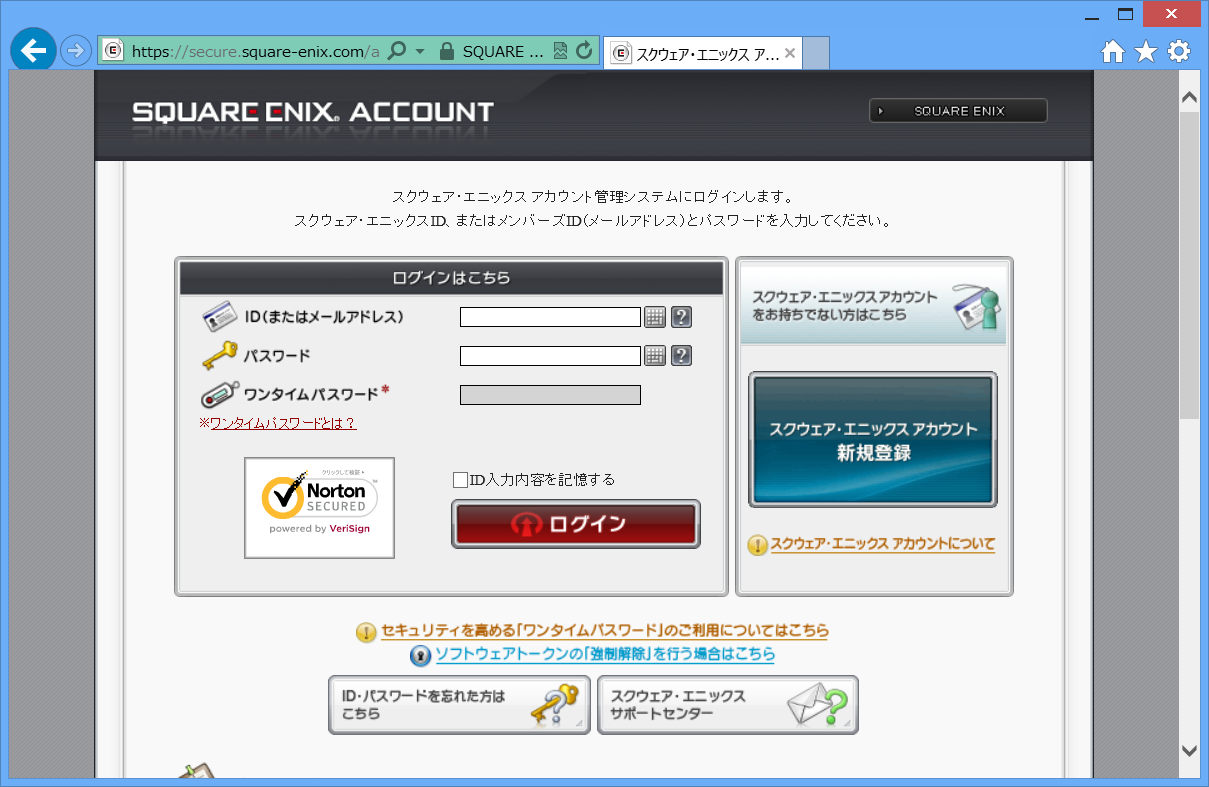Click ID・パスワードを忘れた方はこちら button

[459, 705]
